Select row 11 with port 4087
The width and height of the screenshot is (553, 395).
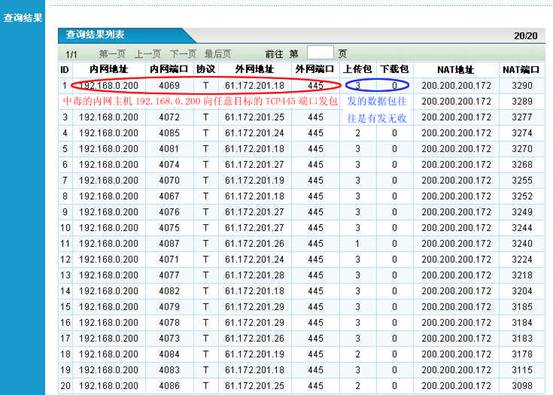point(301,244)
